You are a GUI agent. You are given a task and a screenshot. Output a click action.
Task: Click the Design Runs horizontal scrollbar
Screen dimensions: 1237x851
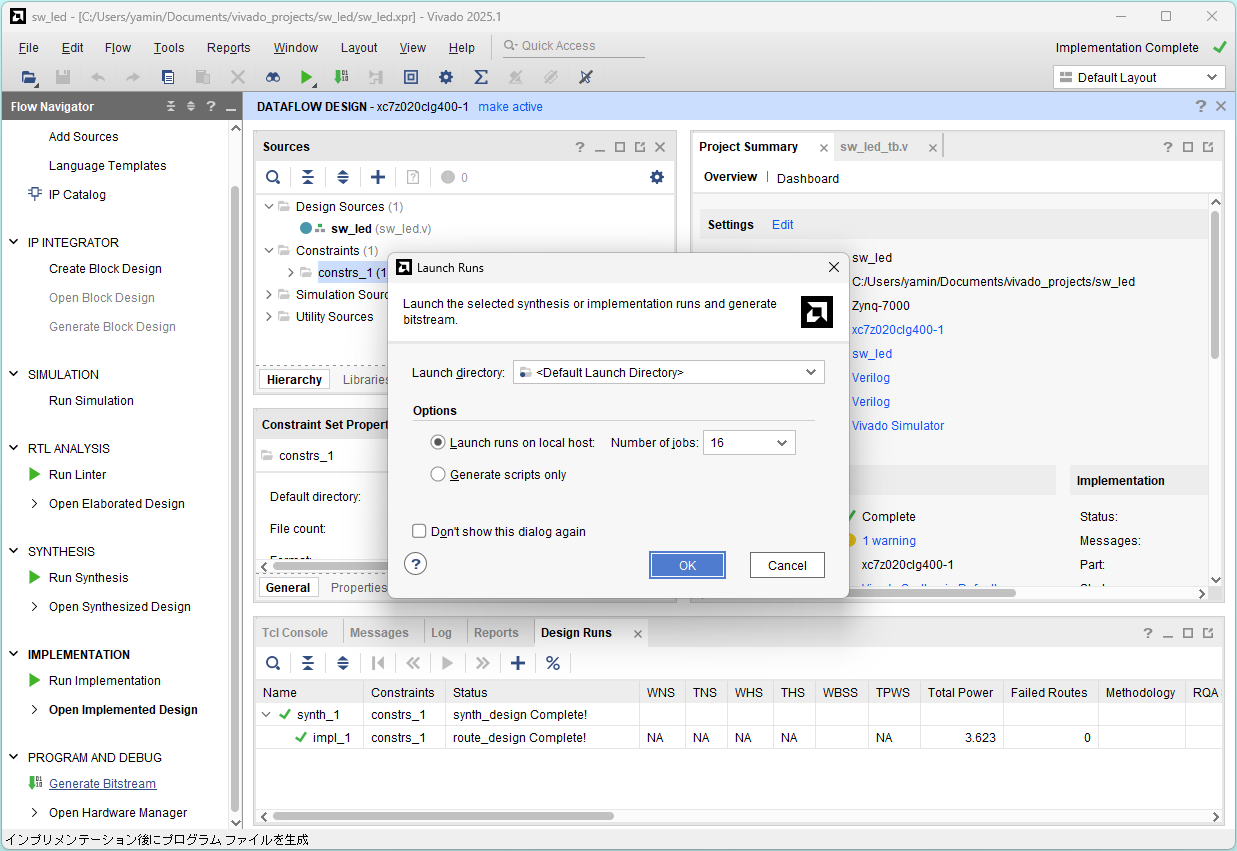tap(443, 816)
